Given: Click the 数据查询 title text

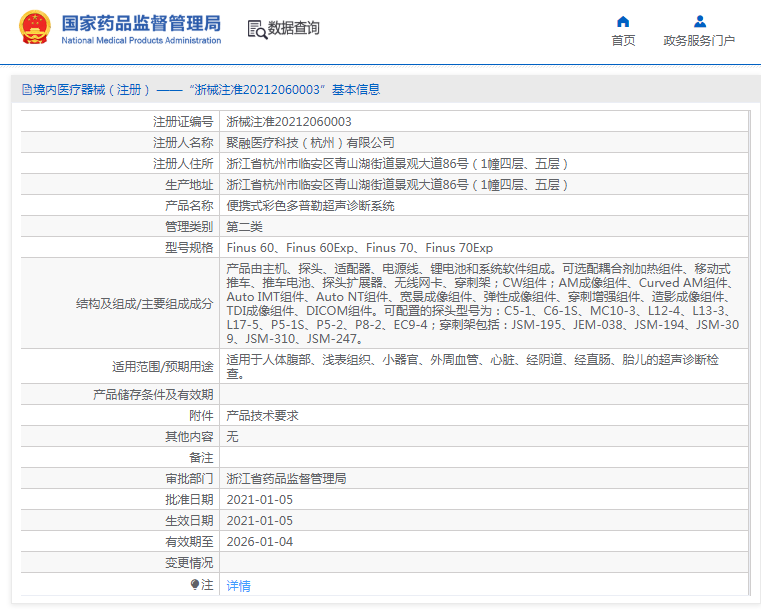Looking at the screenshot, I should pos(294,28).
